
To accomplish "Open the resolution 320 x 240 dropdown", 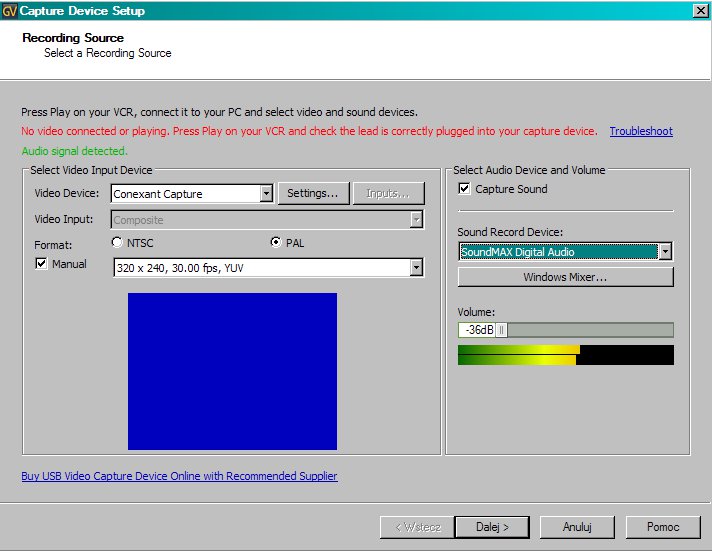I will pos(416,268).
